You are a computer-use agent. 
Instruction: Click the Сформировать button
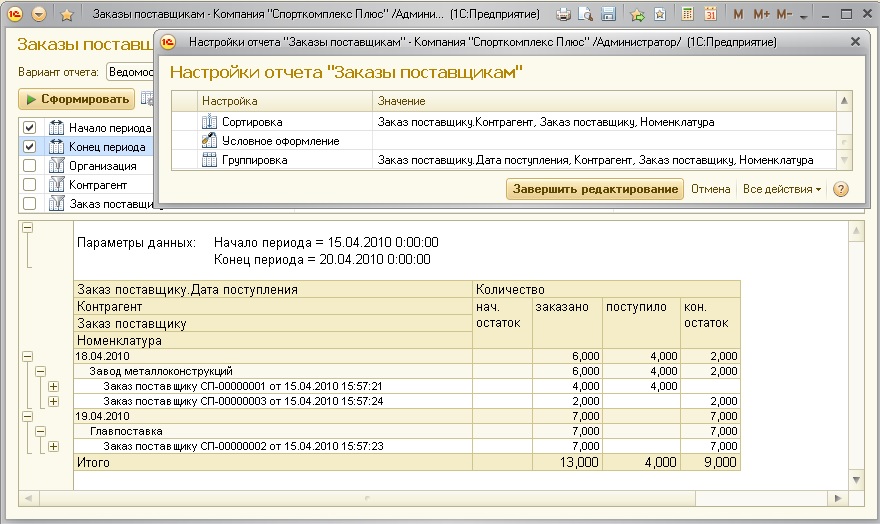(x=77, y=99)
